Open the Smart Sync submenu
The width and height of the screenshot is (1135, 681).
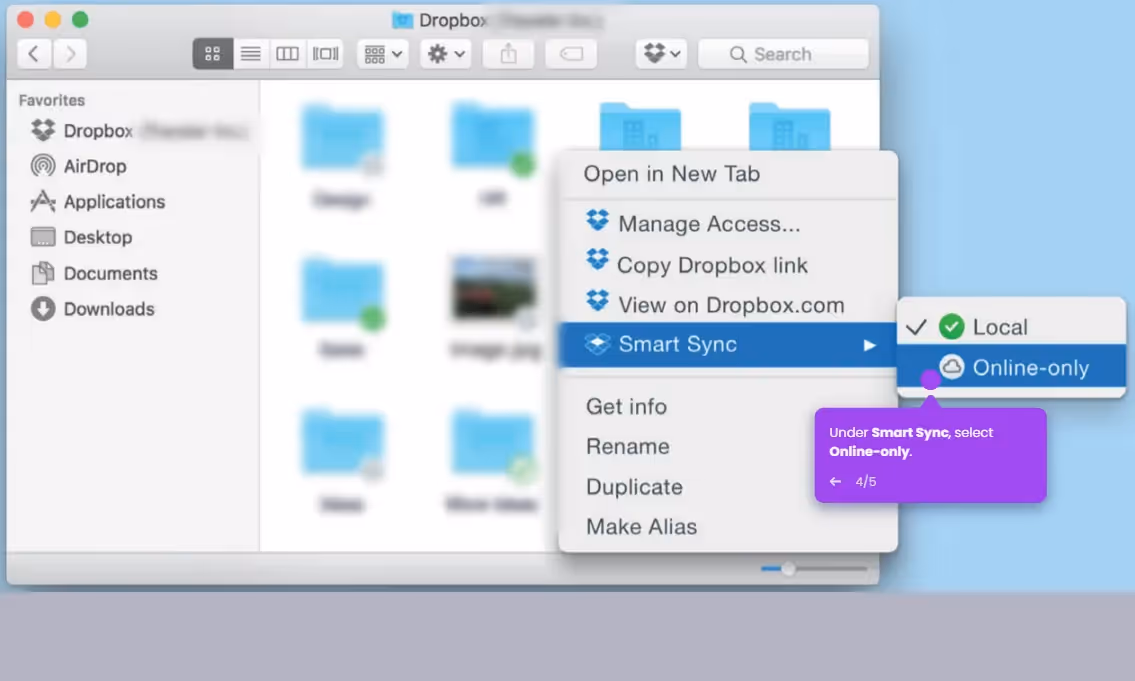coord(727,344)
